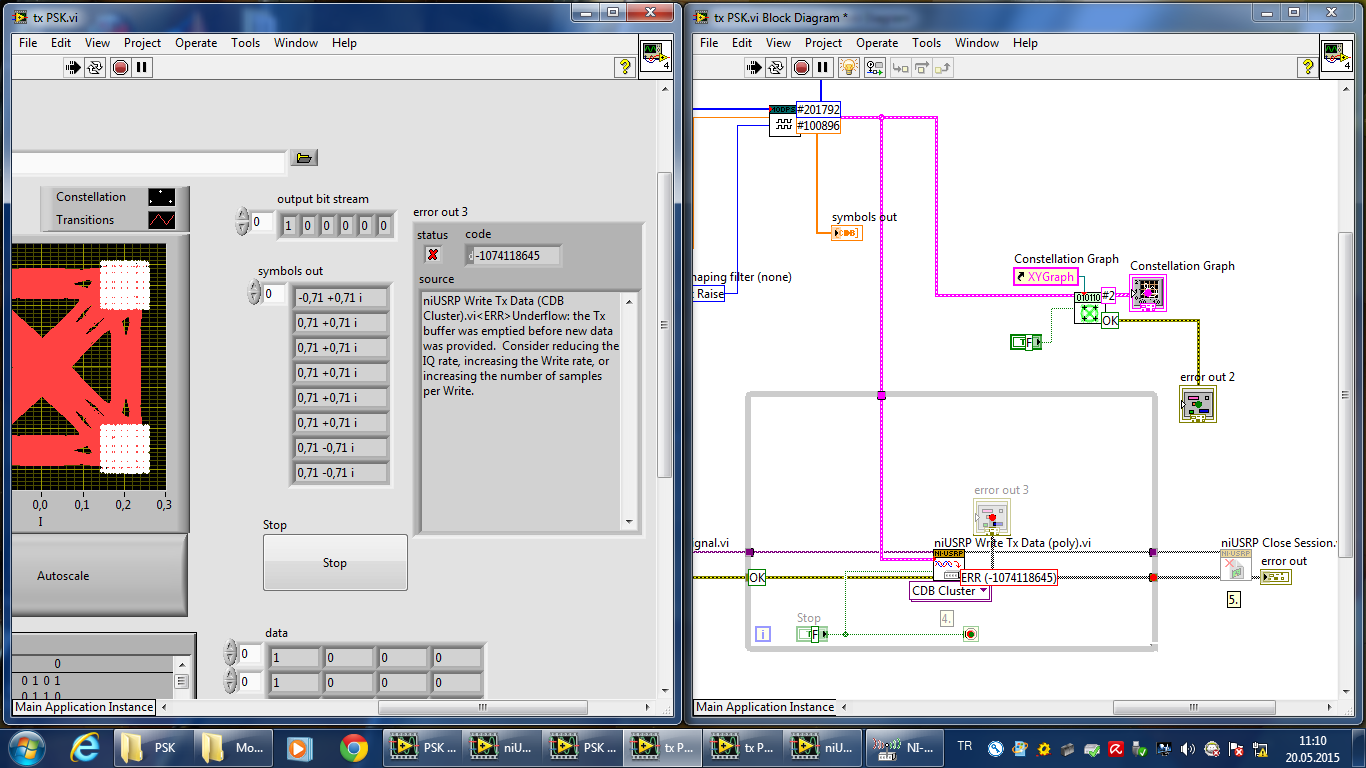Click error code display field
Image resolution: width=1366 pixels, height=768 pixels.
click(x=513, y=256)
